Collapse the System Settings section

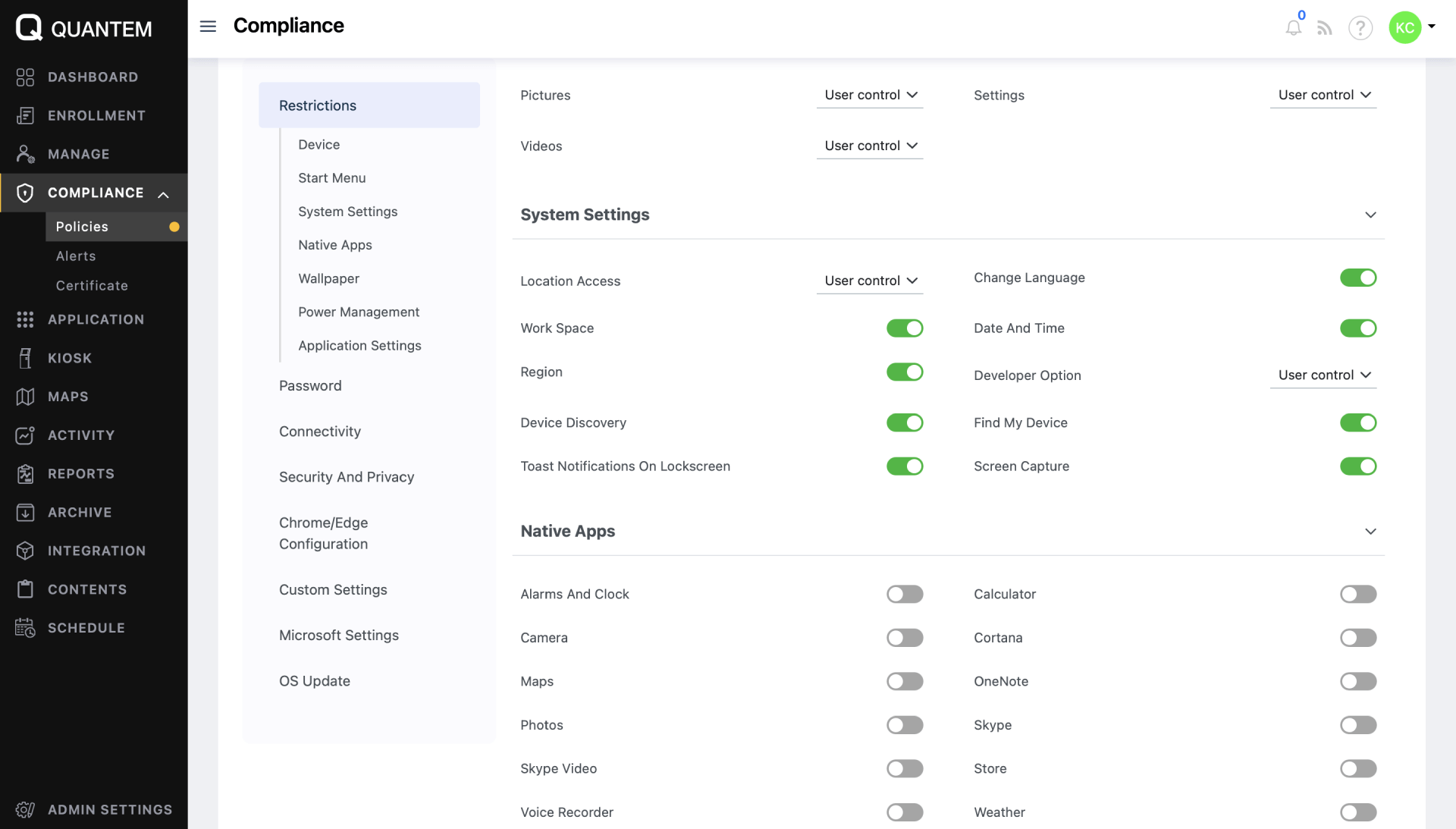tap(1370, 215)
